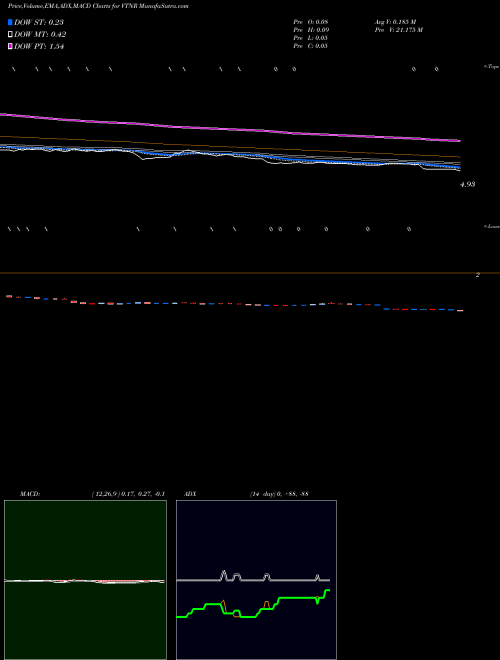This screenshot has height=660, width=500.
Task: Click the white DOW MT legend swatch
Action: click(x=10, y=35)
